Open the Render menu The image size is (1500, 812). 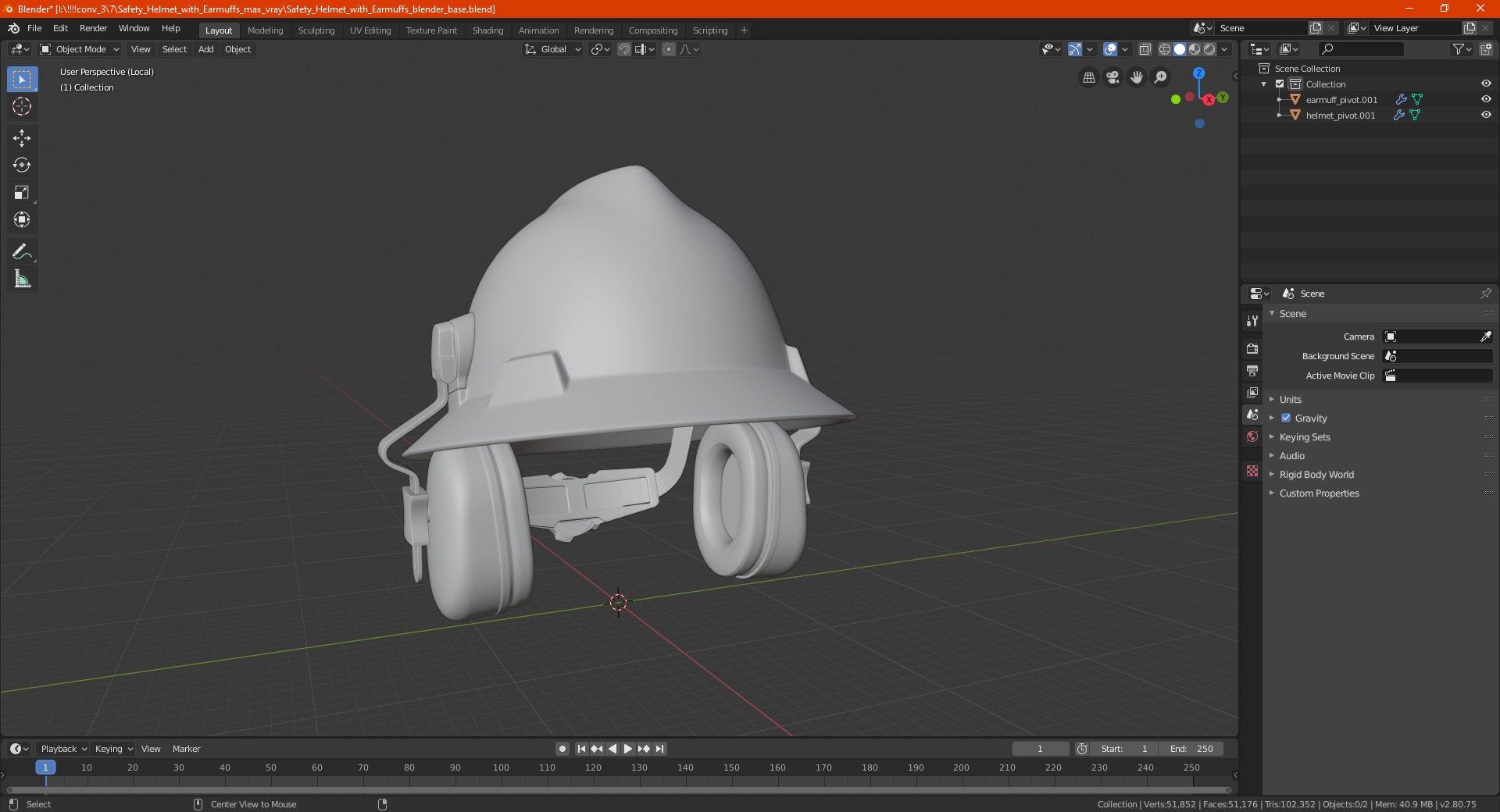[x=93, y=28]
